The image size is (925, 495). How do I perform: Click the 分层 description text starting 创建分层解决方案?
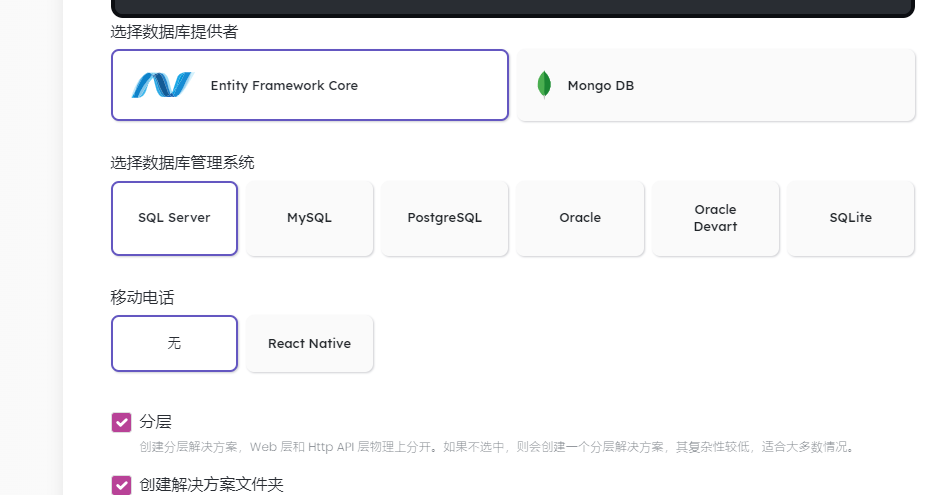tap(498, 447)
